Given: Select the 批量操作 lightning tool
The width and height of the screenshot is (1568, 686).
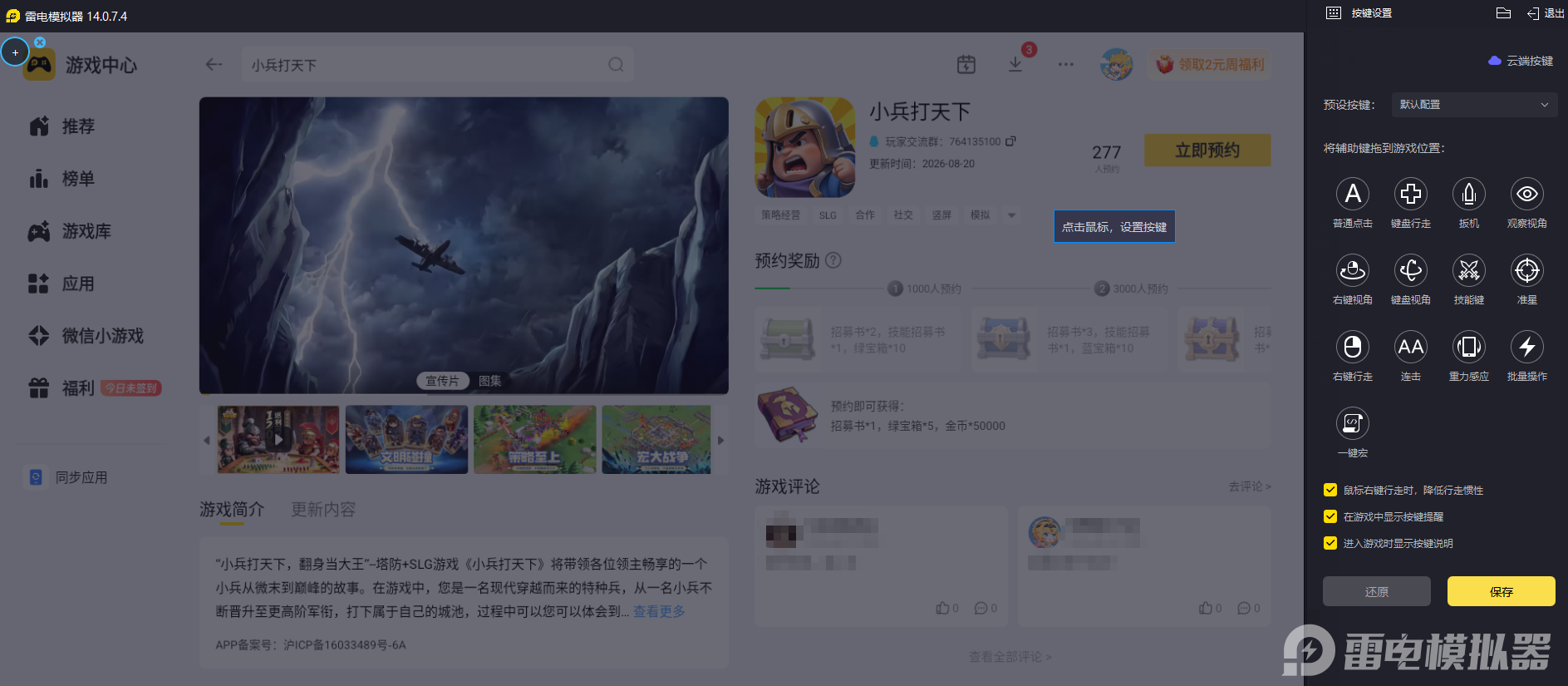Looking at the screenshot, I should click(1527, 347).
